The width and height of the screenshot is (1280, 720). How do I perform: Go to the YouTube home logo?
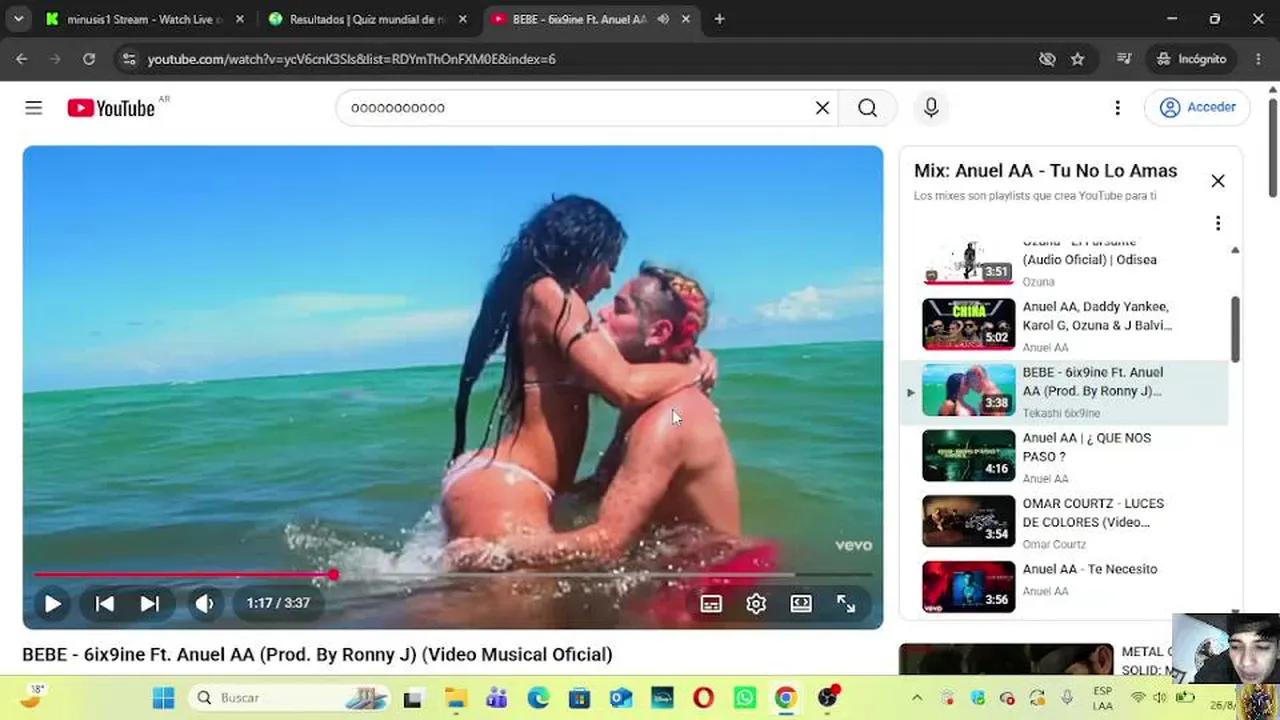click(x=111, y=108)
